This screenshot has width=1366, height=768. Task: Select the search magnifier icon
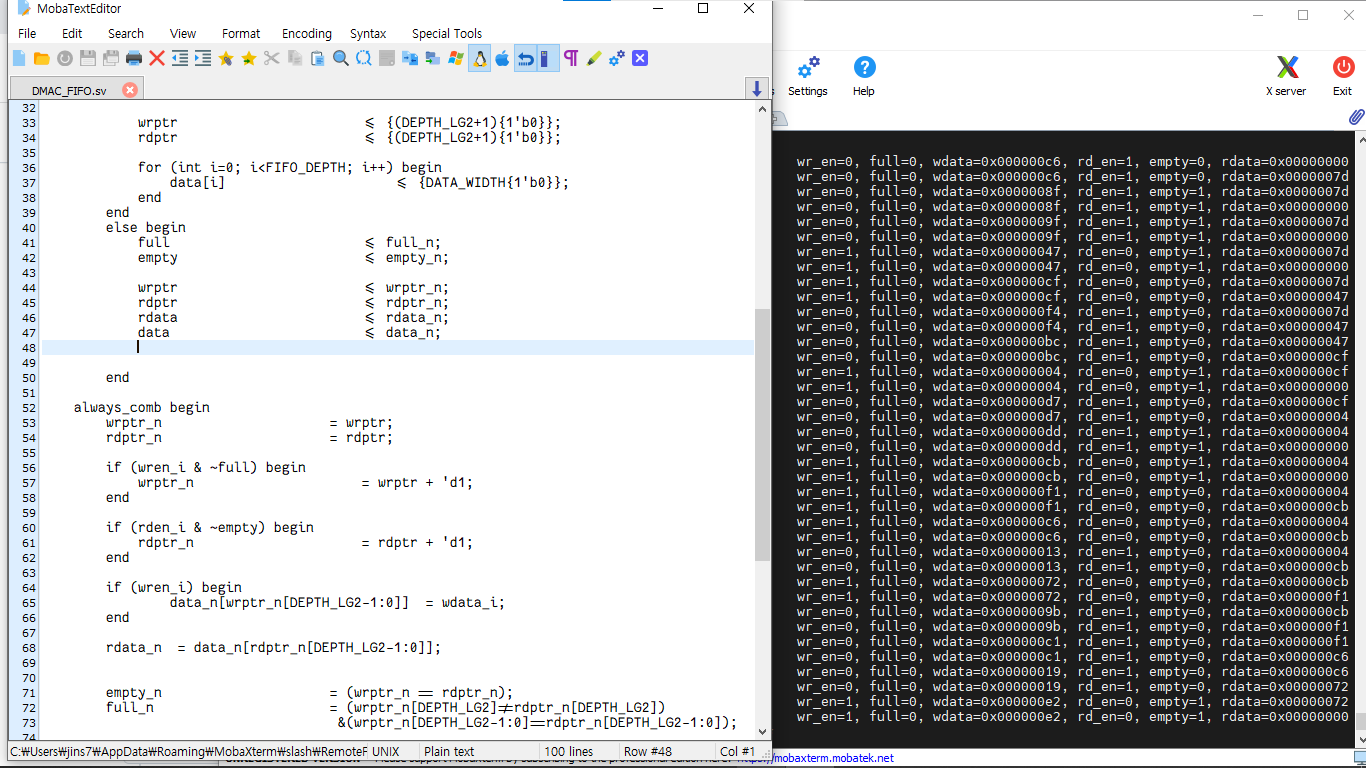point(341,58)
